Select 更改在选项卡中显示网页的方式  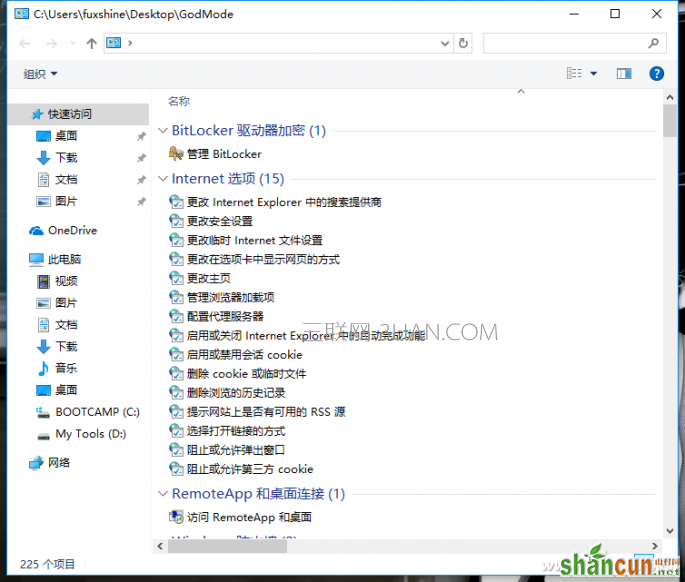click(x=263, y=260)
